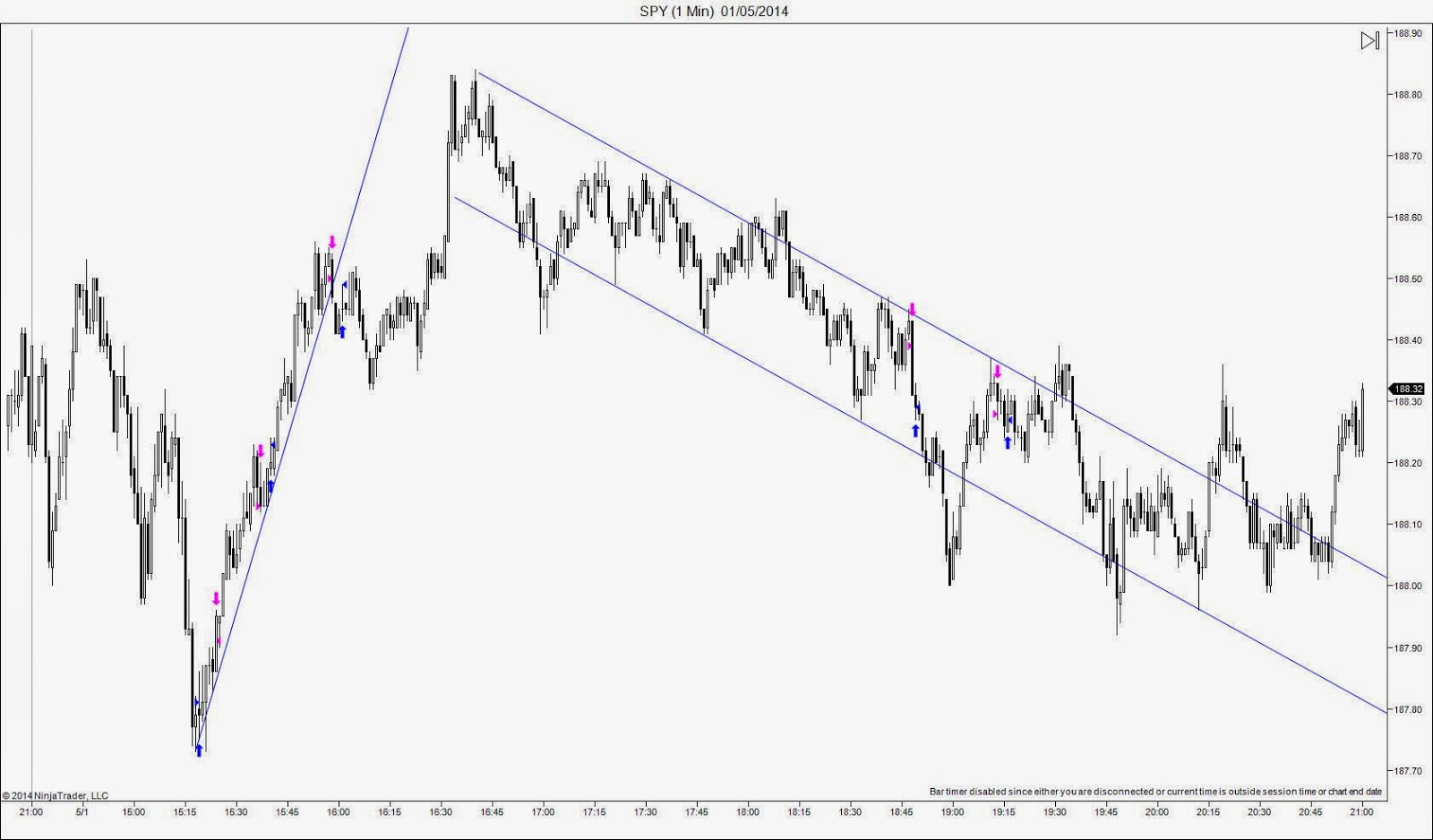Click the magenta down arrow near 16:00 peak
The height and width of the screenshot is (840, 1433).
tap(332, 240)
